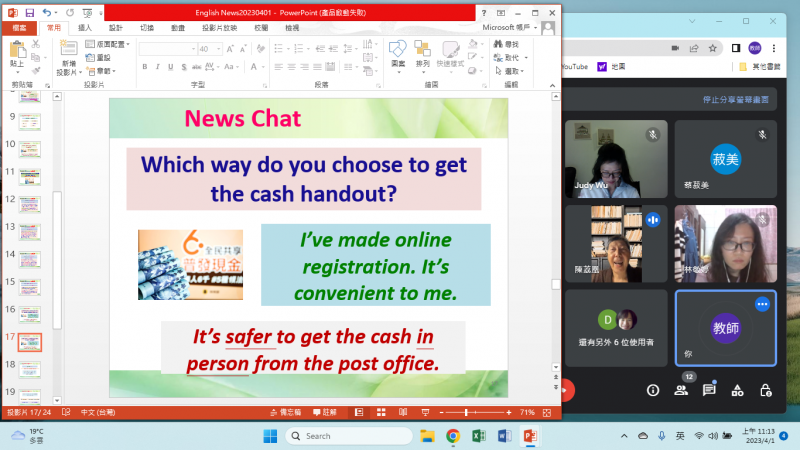Toggle the Notes pane in status bar
The width and height of the screenshot is (800, 450).
tap(285, 412)
